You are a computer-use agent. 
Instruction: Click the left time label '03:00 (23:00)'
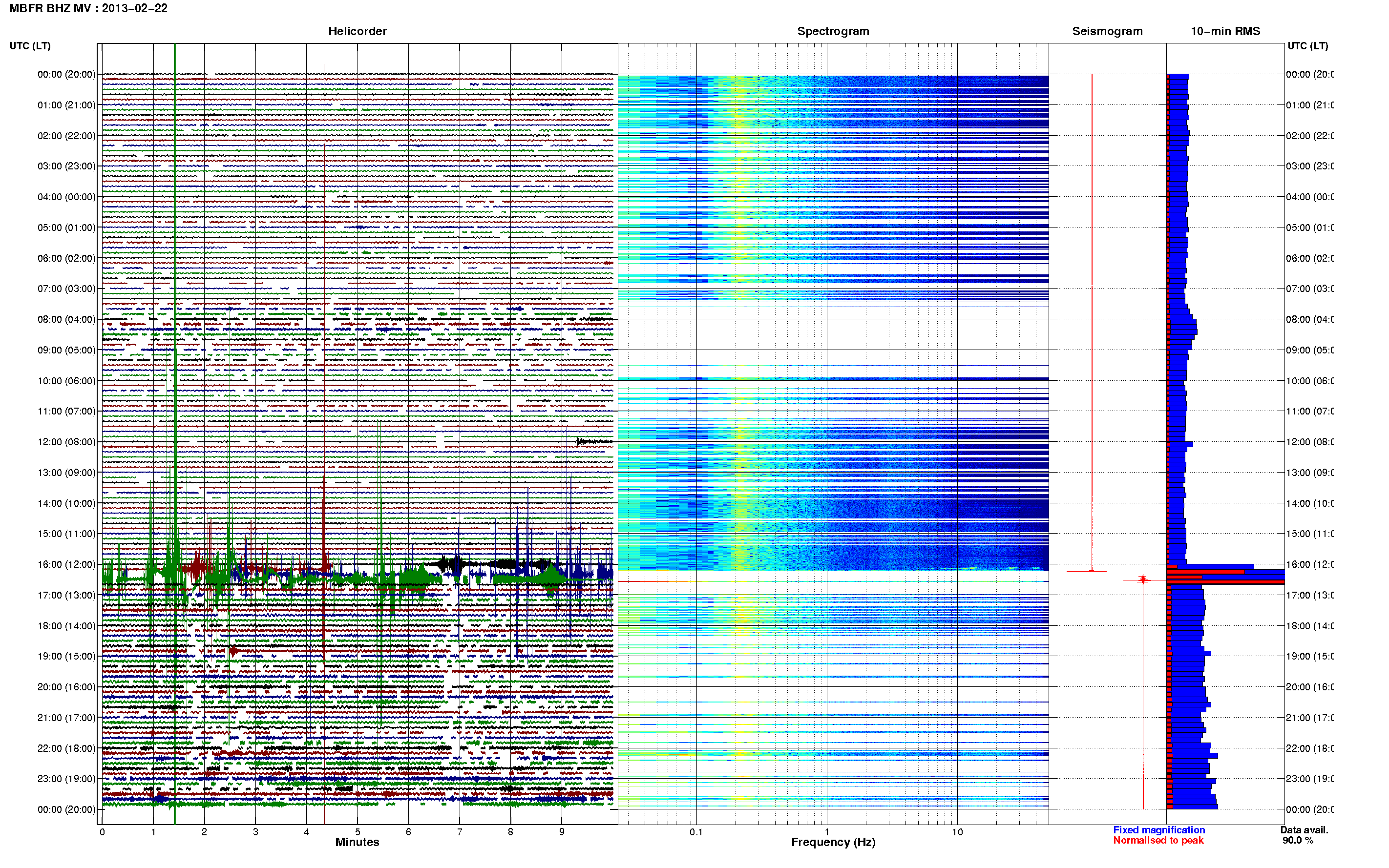point(66,166)
